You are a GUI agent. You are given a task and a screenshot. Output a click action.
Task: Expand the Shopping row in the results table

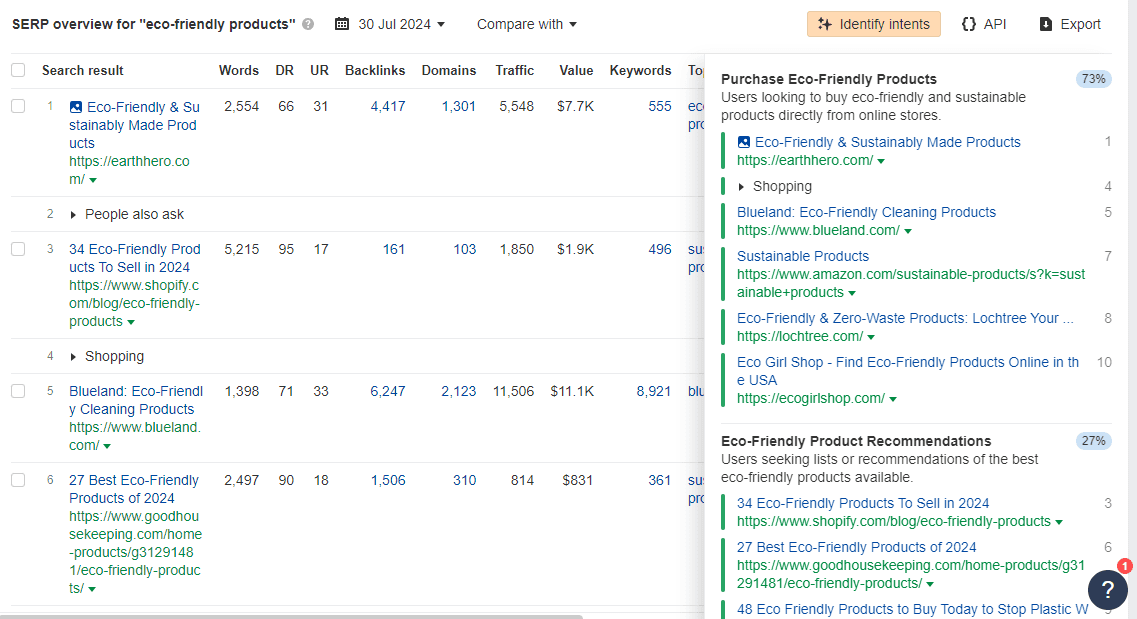[73, 357]
